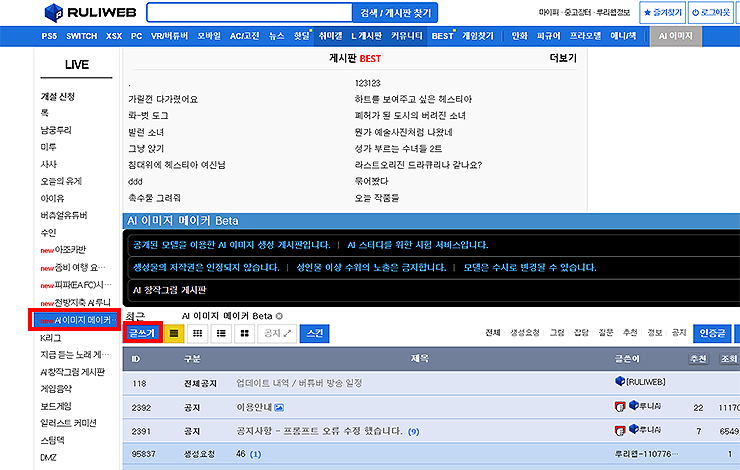Open the 뉴스 menu
The height and width of the screenshot is (470, 740).
276,36
